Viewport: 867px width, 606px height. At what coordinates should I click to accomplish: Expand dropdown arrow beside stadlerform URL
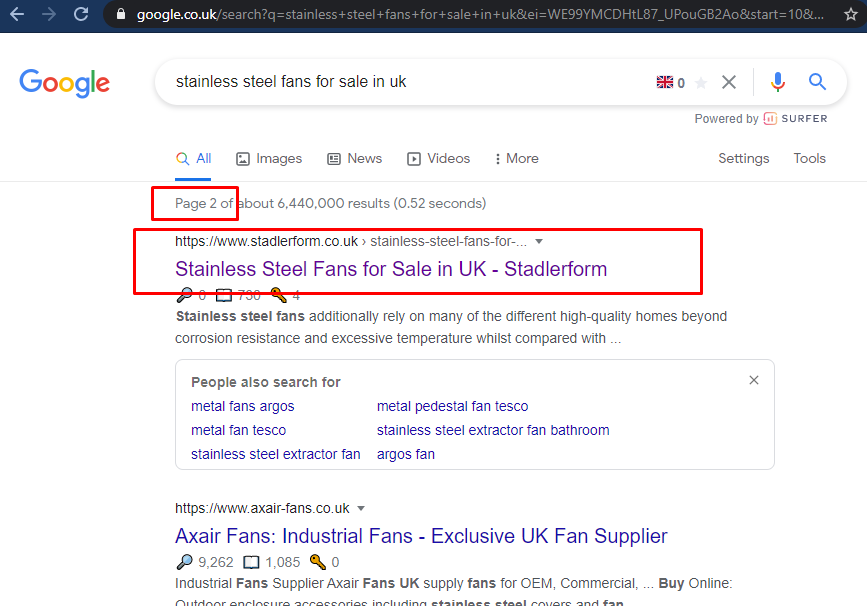(x=539, y=241)
